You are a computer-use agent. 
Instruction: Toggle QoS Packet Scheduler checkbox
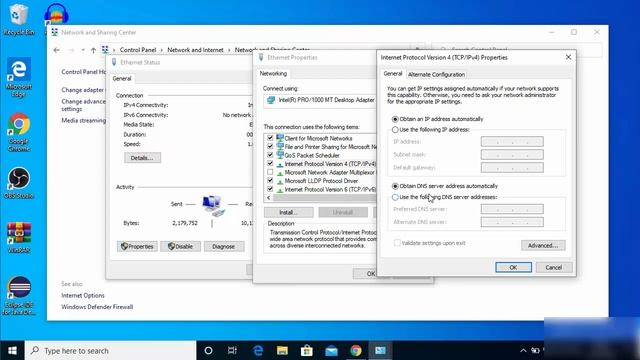click(x=270, y=155)
